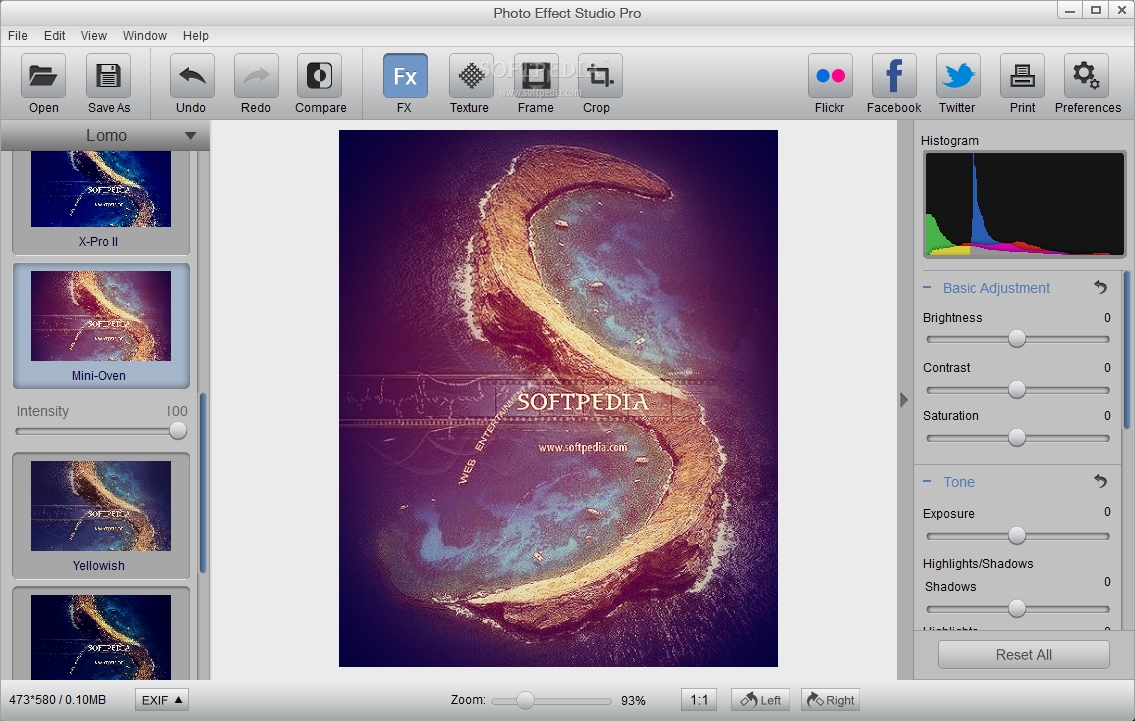1135x721 pixels.
Task: Collapse the Basic Adjustment section
Action: [927, 287]
